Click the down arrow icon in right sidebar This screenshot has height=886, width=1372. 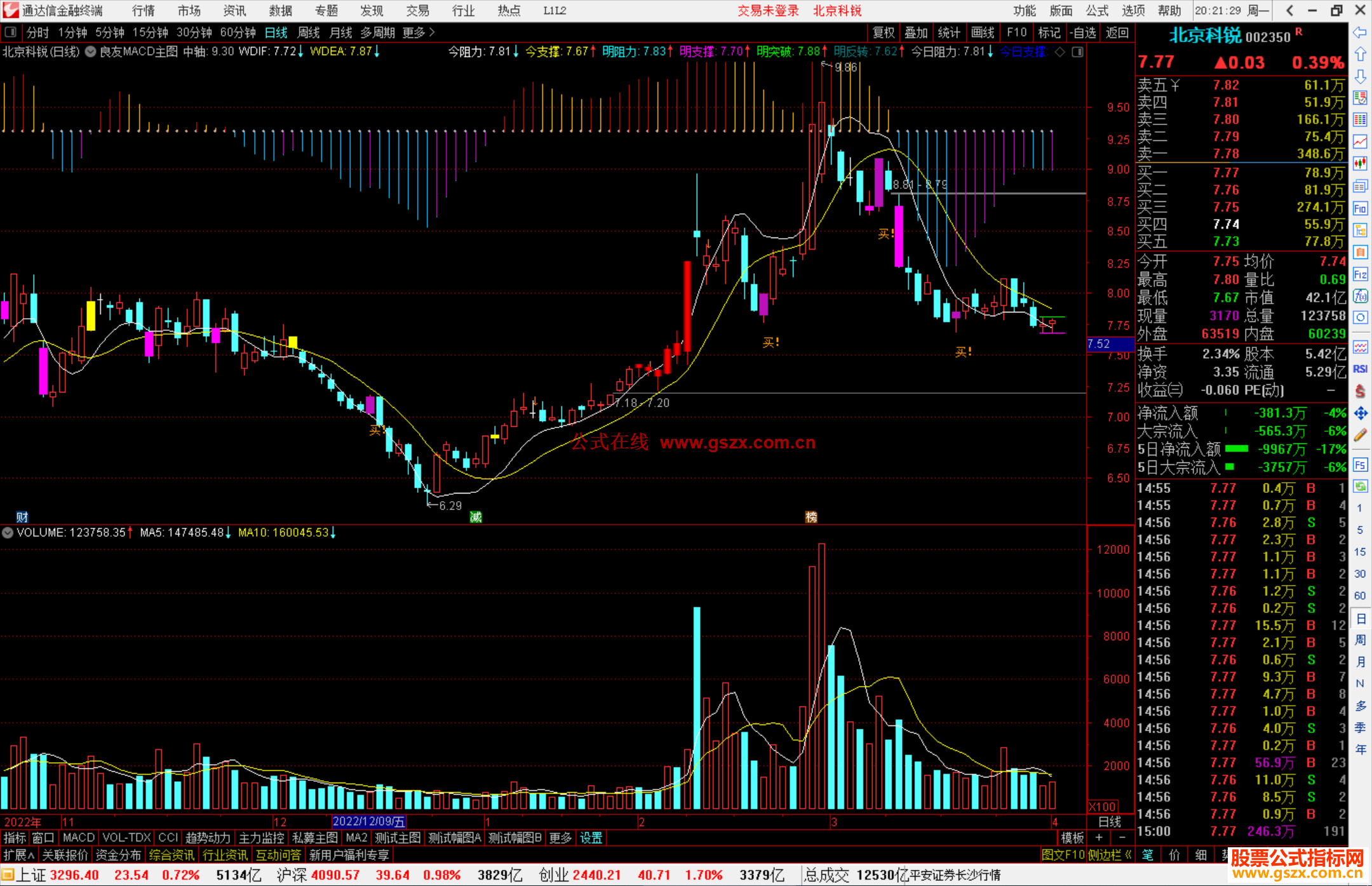click(x=1360, y=77)
